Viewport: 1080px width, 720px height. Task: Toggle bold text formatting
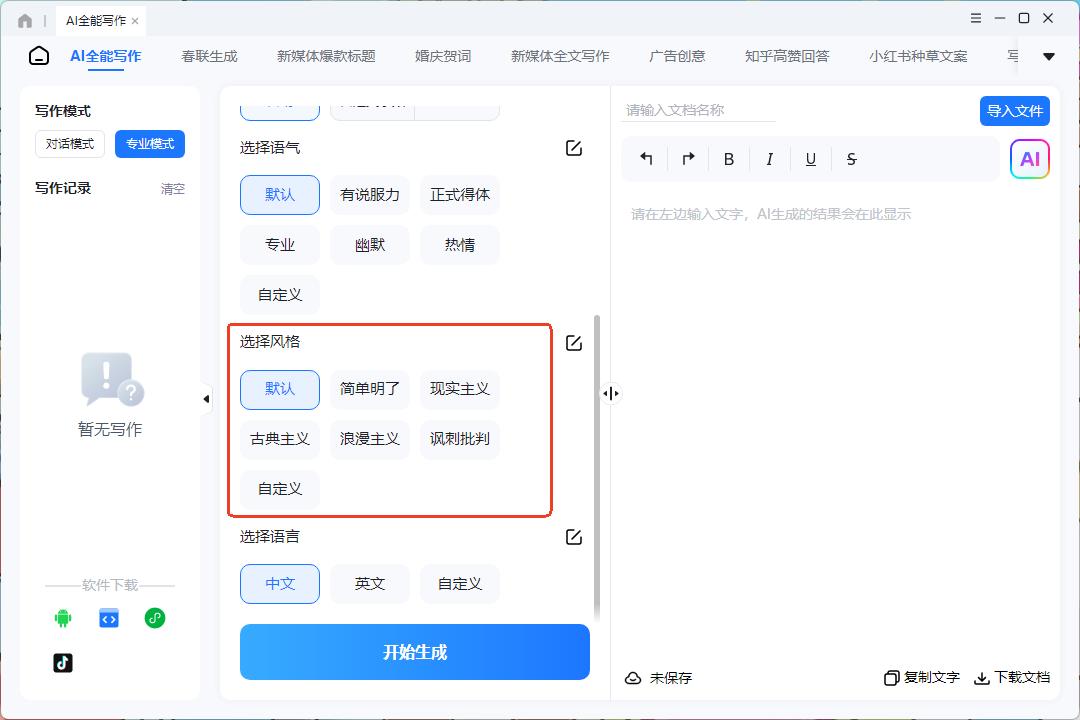pos(729,159)
